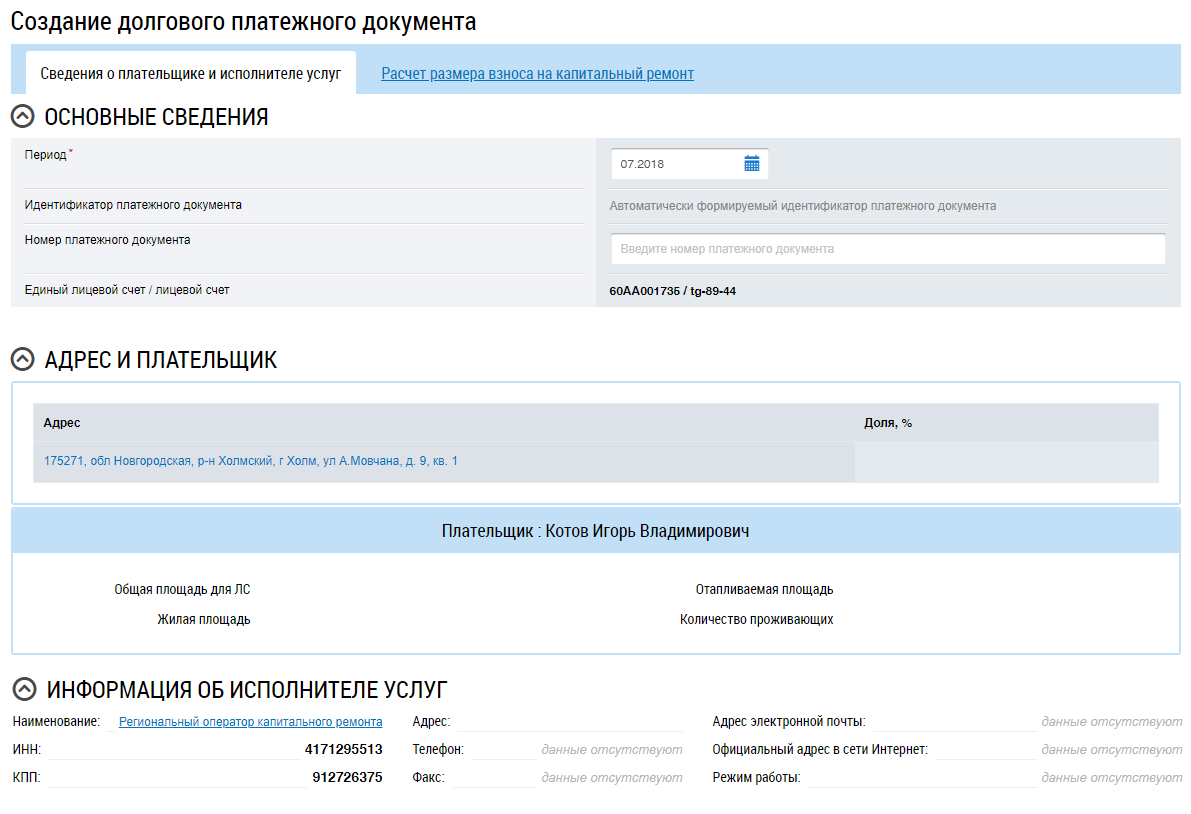Click the Доля, % column header
Image resolution: width=1191 pixels, height=814 pixels.
pos(887,423)
